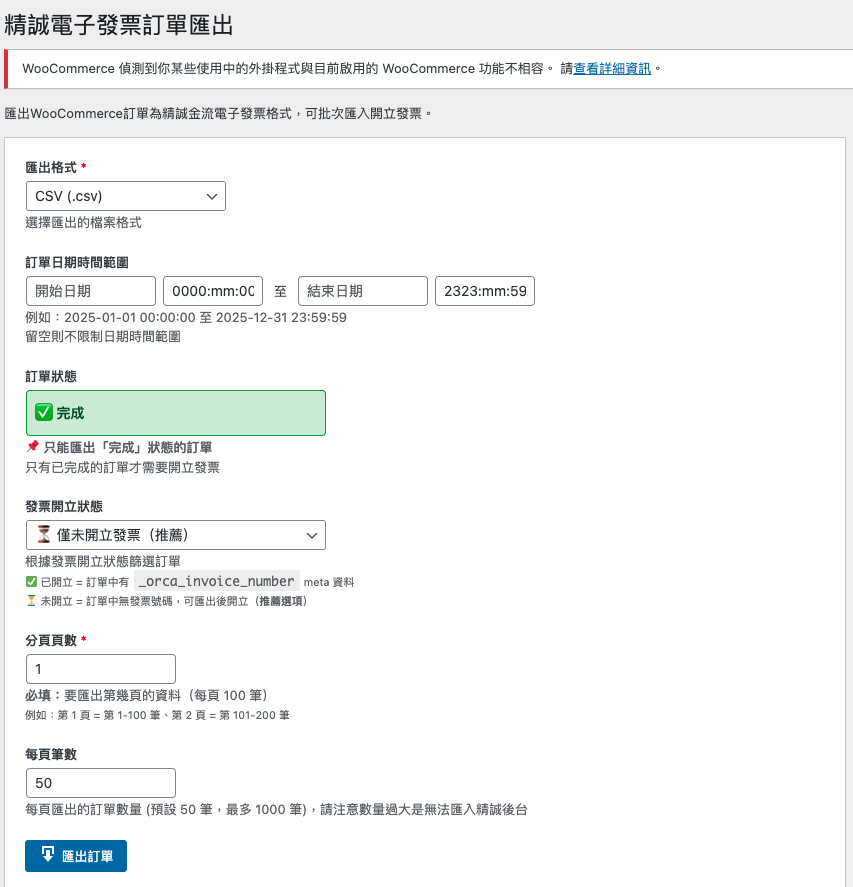Click the green check icon beside 已開立 legend

pos(31,582)
